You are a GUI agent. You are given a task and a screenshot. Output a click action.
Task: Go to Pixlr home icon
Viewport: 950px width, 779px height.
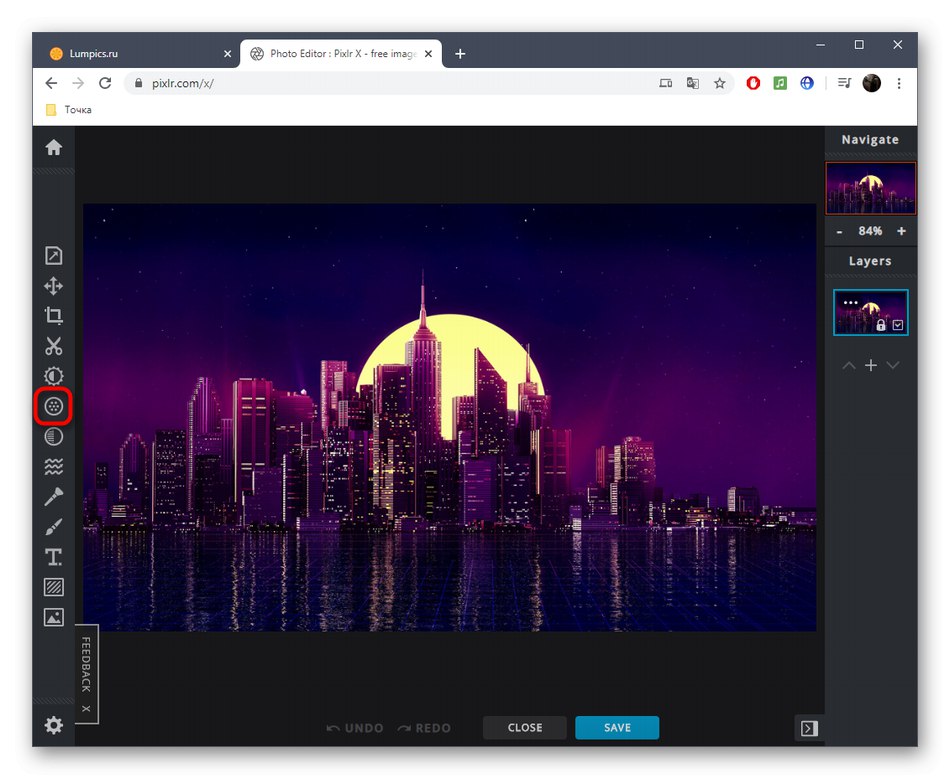coord(53,147)
